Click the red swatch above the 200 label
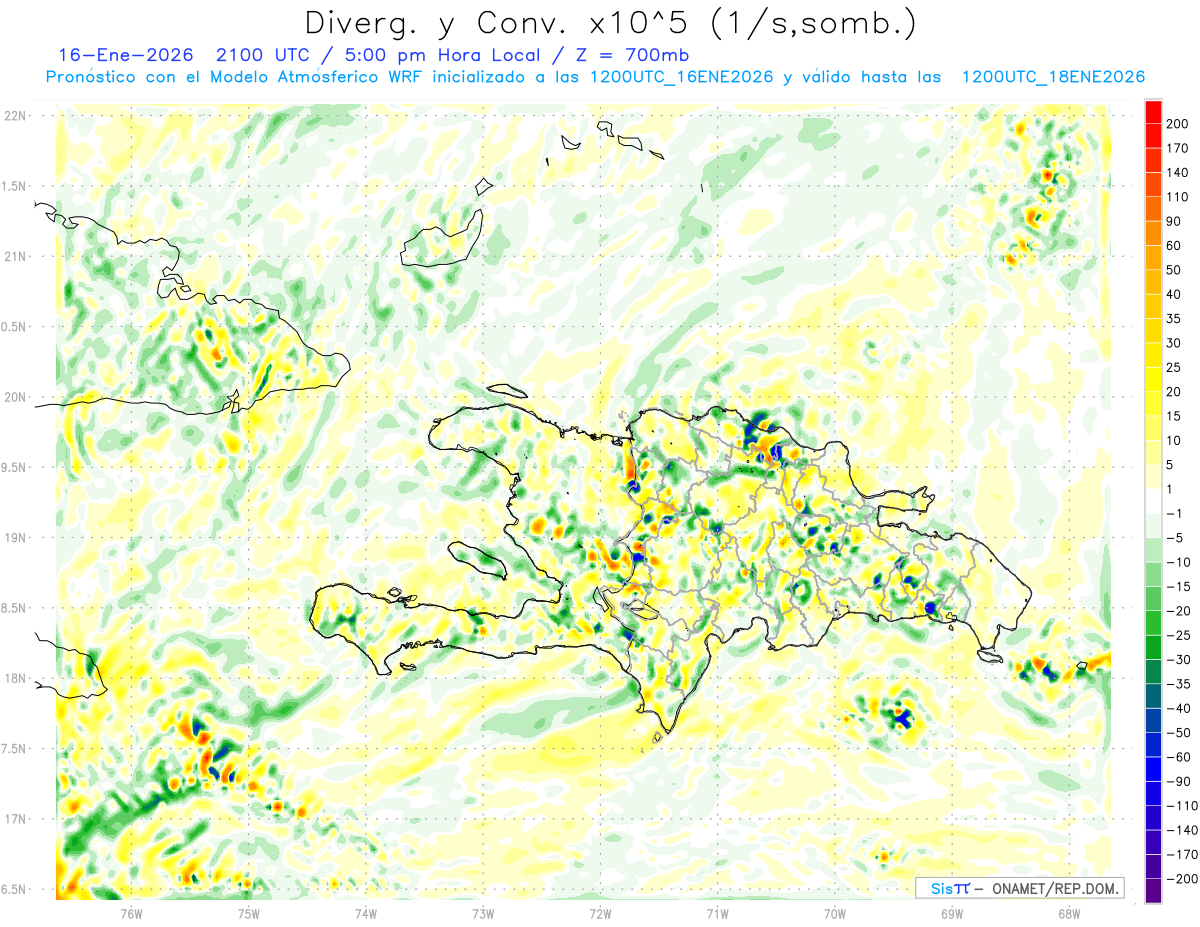 pos(1153,111)
